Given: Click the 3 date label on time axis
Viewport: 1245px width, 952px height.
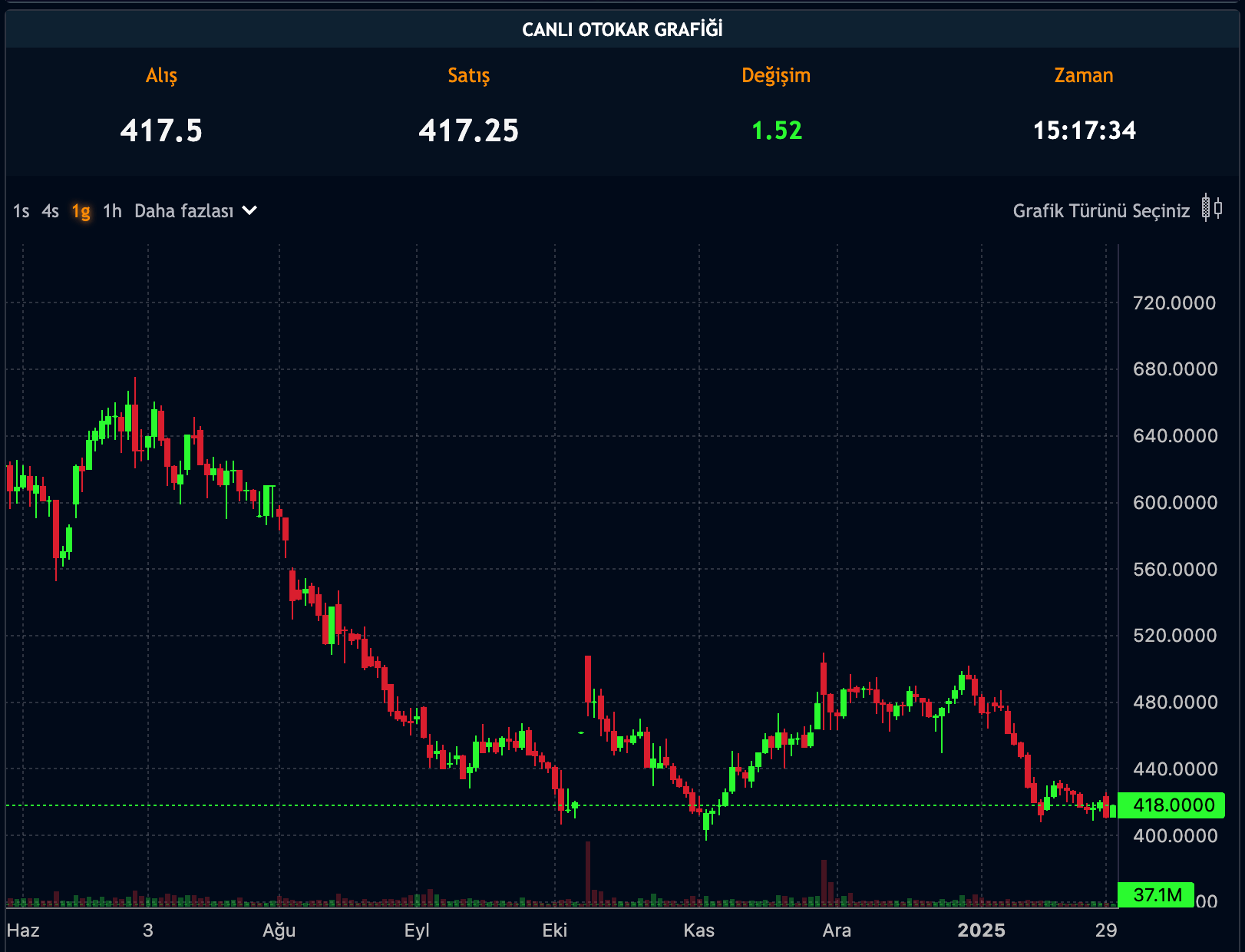Looking at the screenshot, I should coord(148,931).
